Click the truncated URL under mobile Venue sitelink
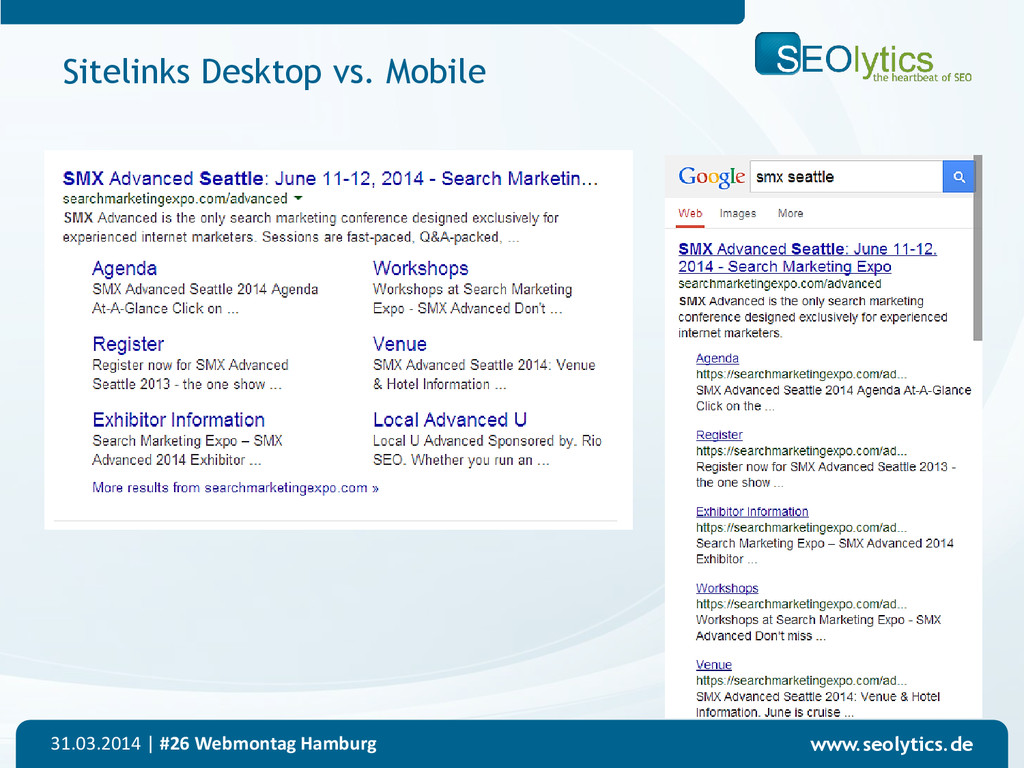This screenshot has width=1024, height=768. pos(801,680)
